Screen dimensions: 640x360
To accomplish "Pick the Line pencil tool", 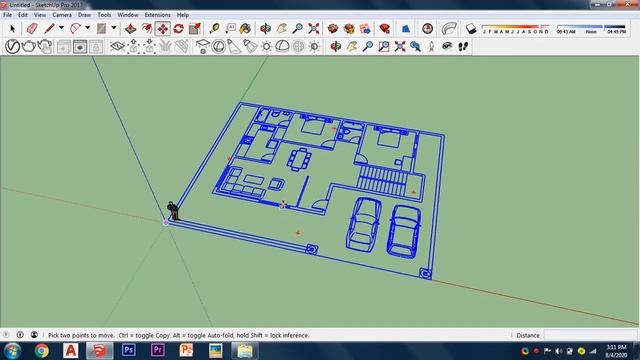I will (49, 29).
